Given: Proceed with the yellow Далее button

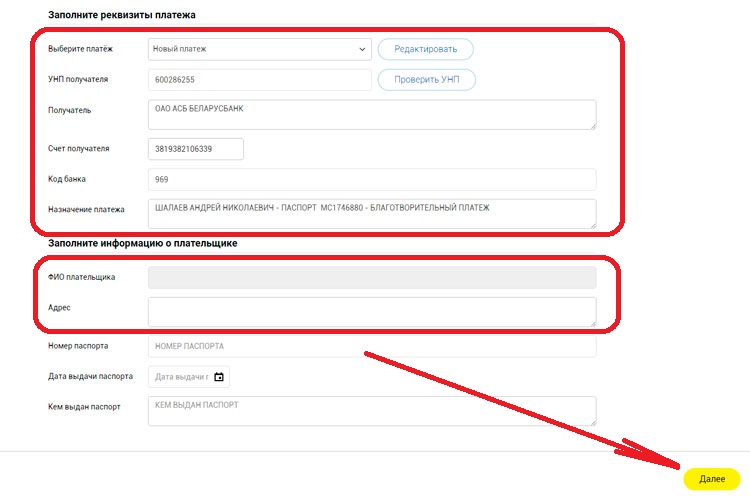Looking at the screenshot, I should coord(712,479).
